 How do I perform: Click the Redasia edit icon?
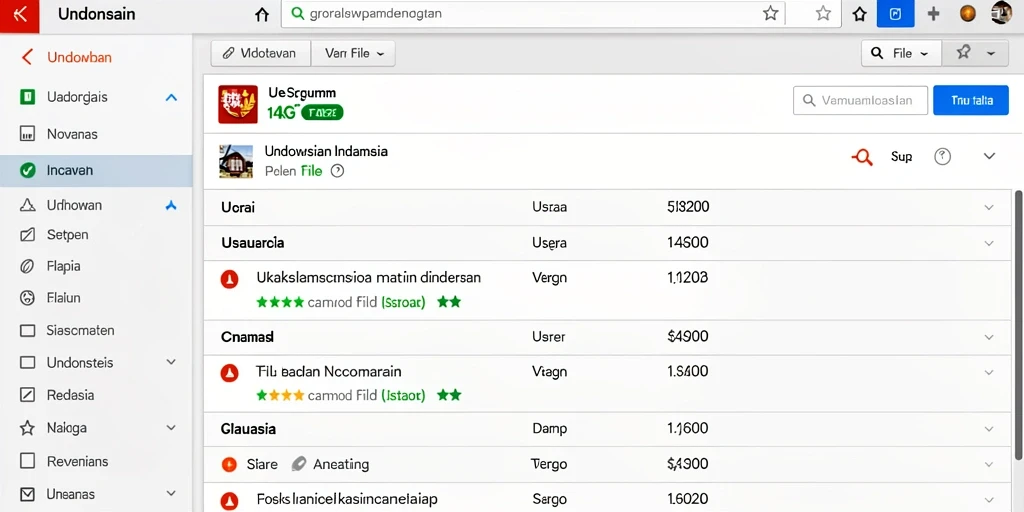pos(27,395)
